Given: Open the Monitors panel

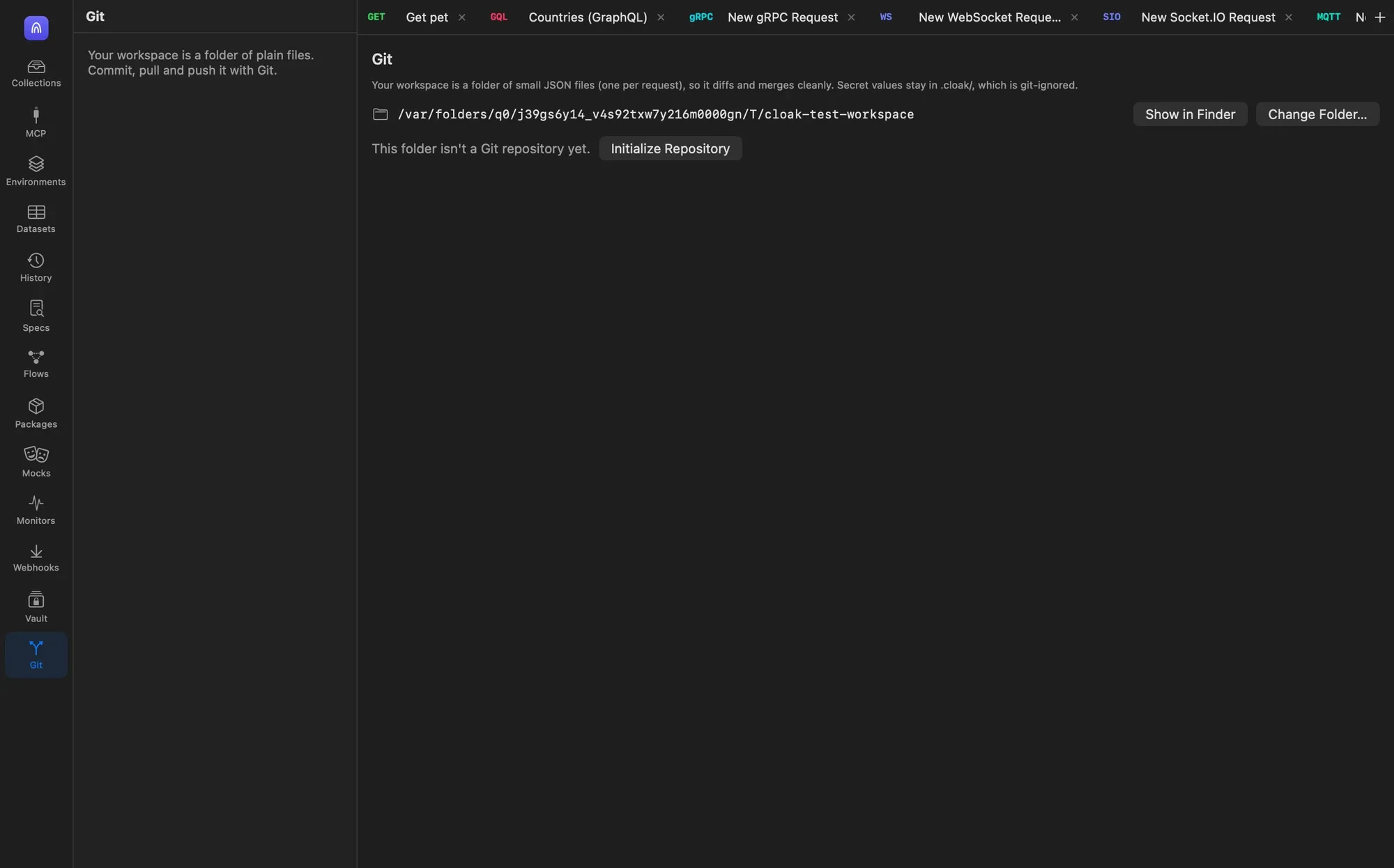Looking at the screenshot, I should pos(36,511).
